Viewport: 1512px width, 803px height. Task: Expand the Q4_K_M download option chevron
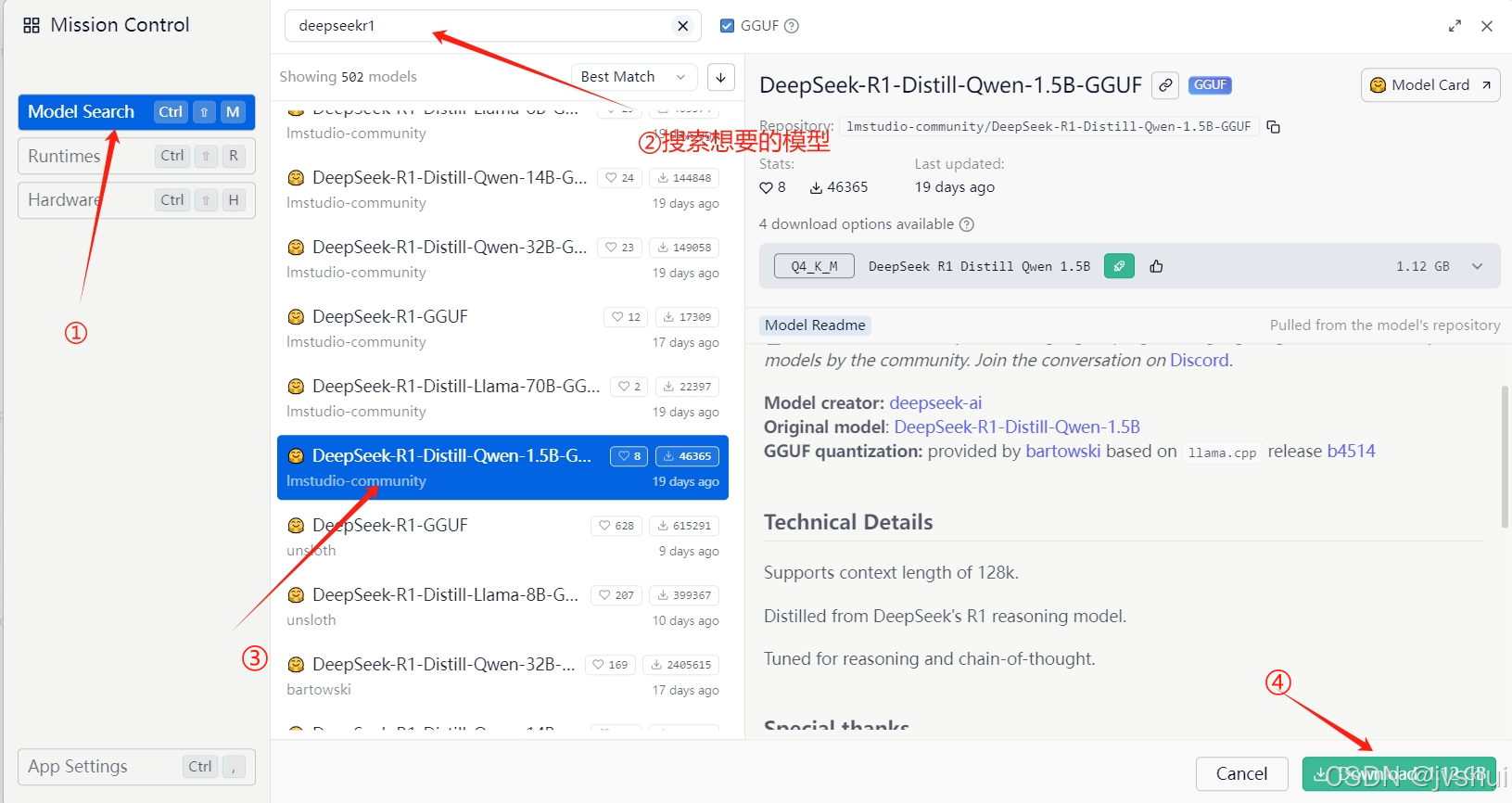pyautogui.click(x=1478, y=266)
